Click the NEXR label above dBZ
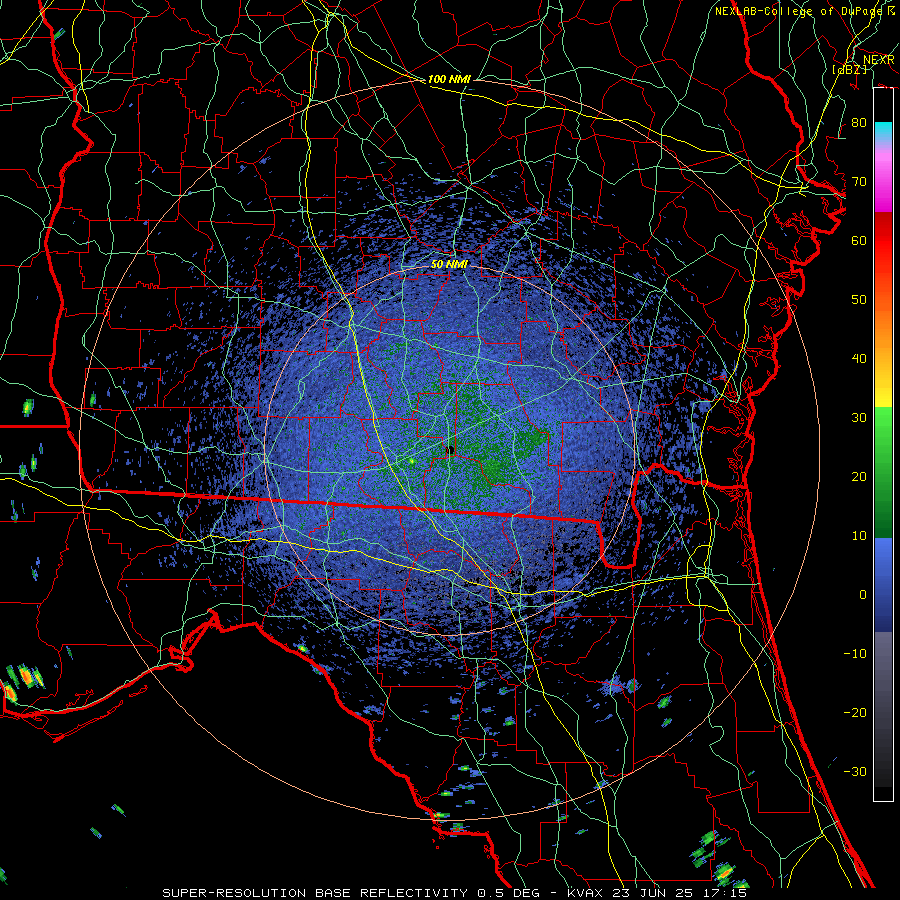This screenshot has width=900, height=900. [878, 60]
